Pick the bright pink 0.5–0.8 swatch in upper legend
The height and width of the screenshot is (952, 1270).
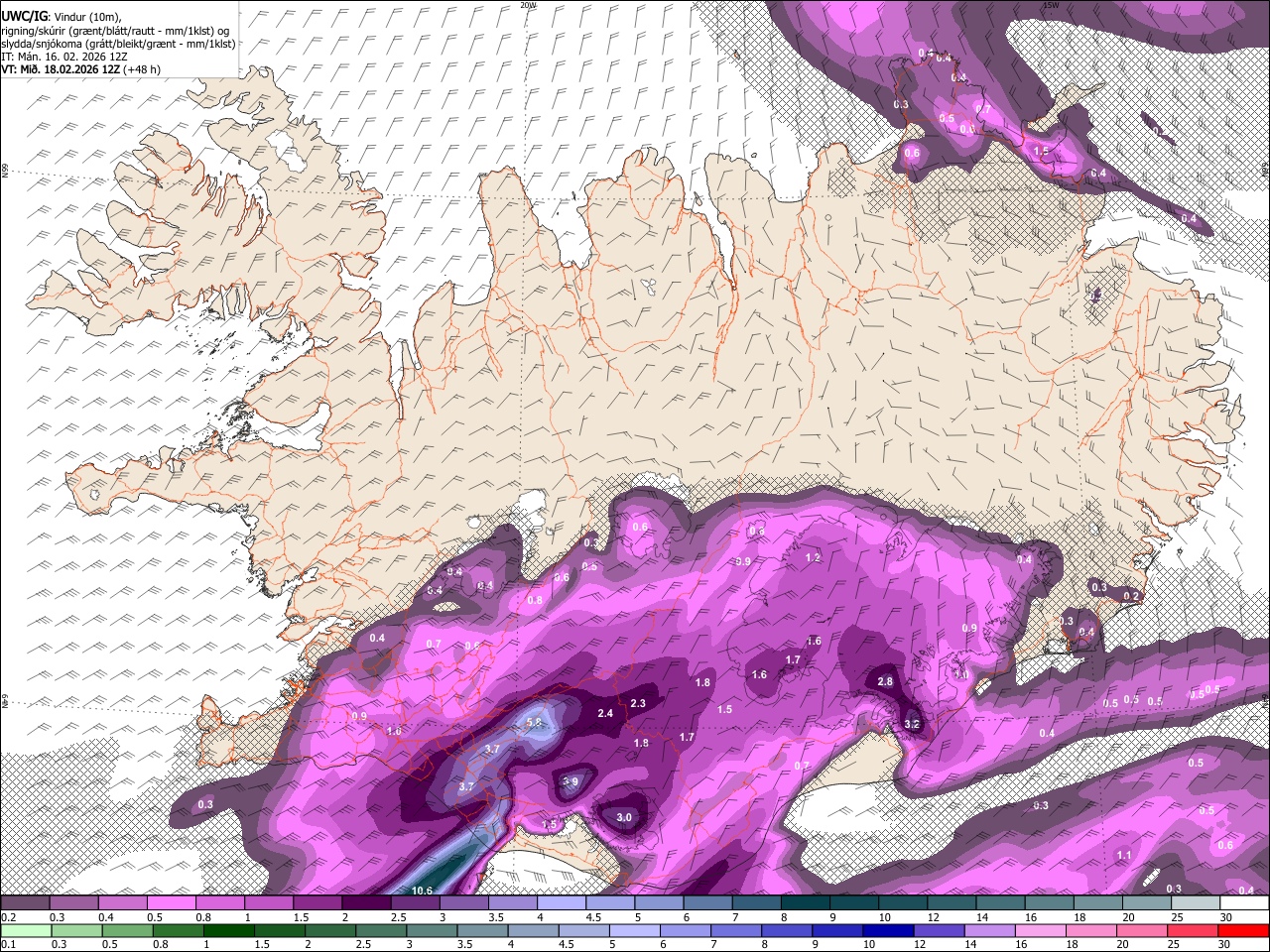click(171, 903)
